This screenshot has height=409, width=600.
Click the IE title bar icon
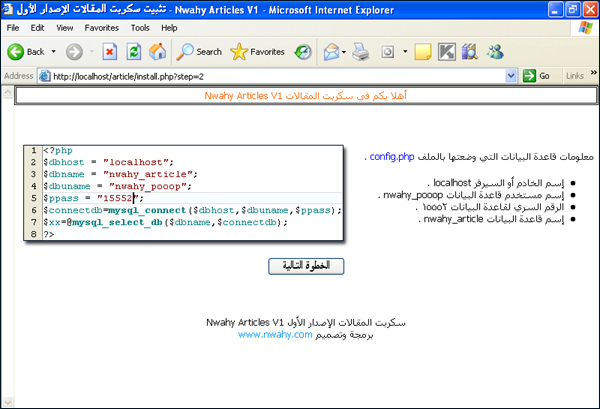tap(7, 9)
